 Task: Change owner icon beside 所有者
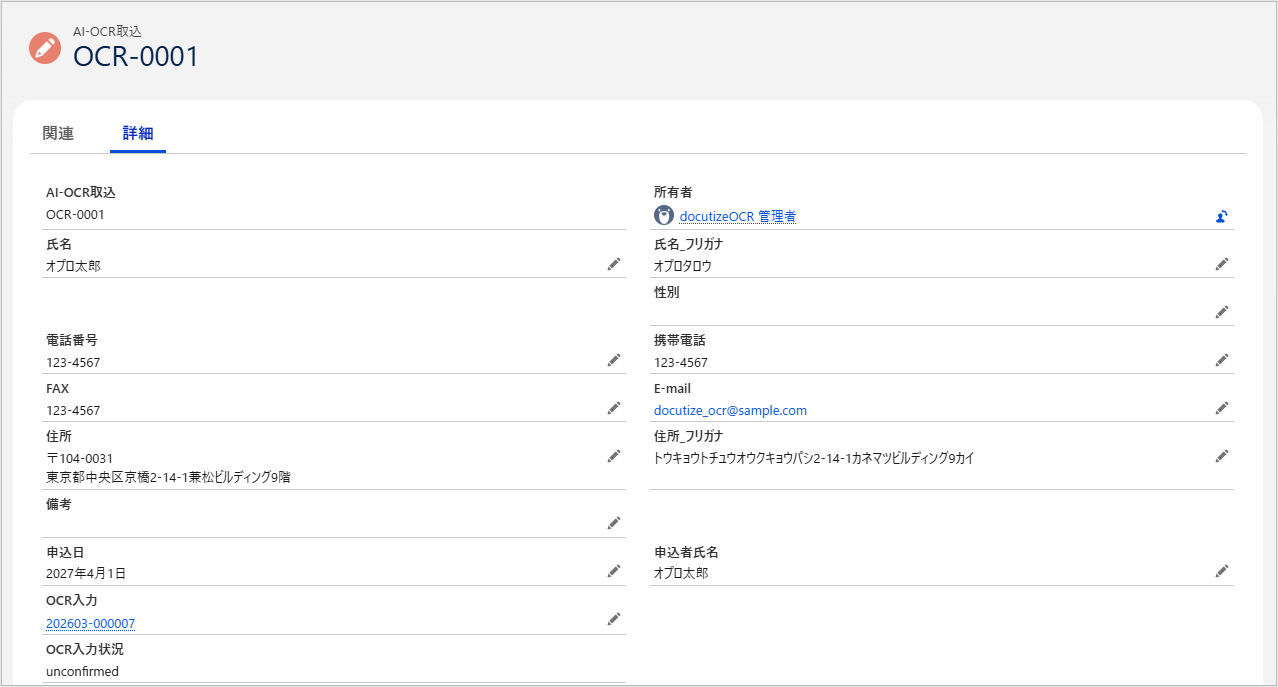[x=1221, y=216]
